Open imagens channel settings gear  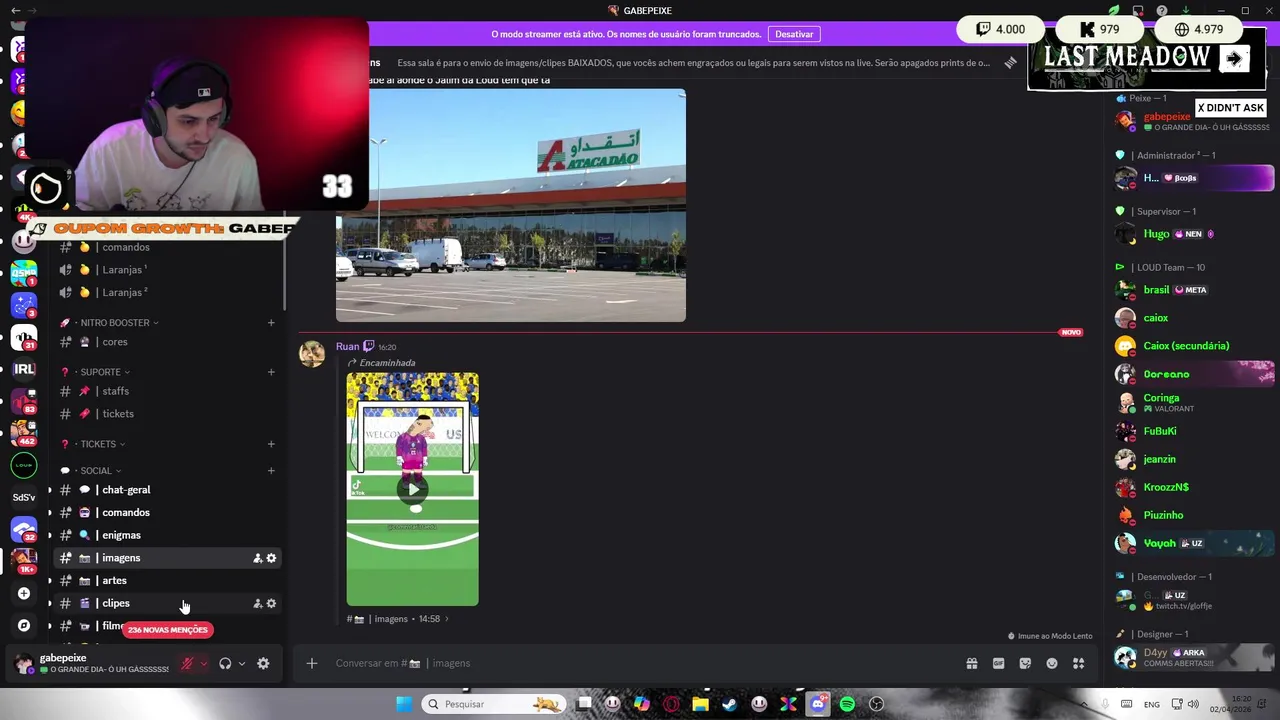click(x=271, y=558)
